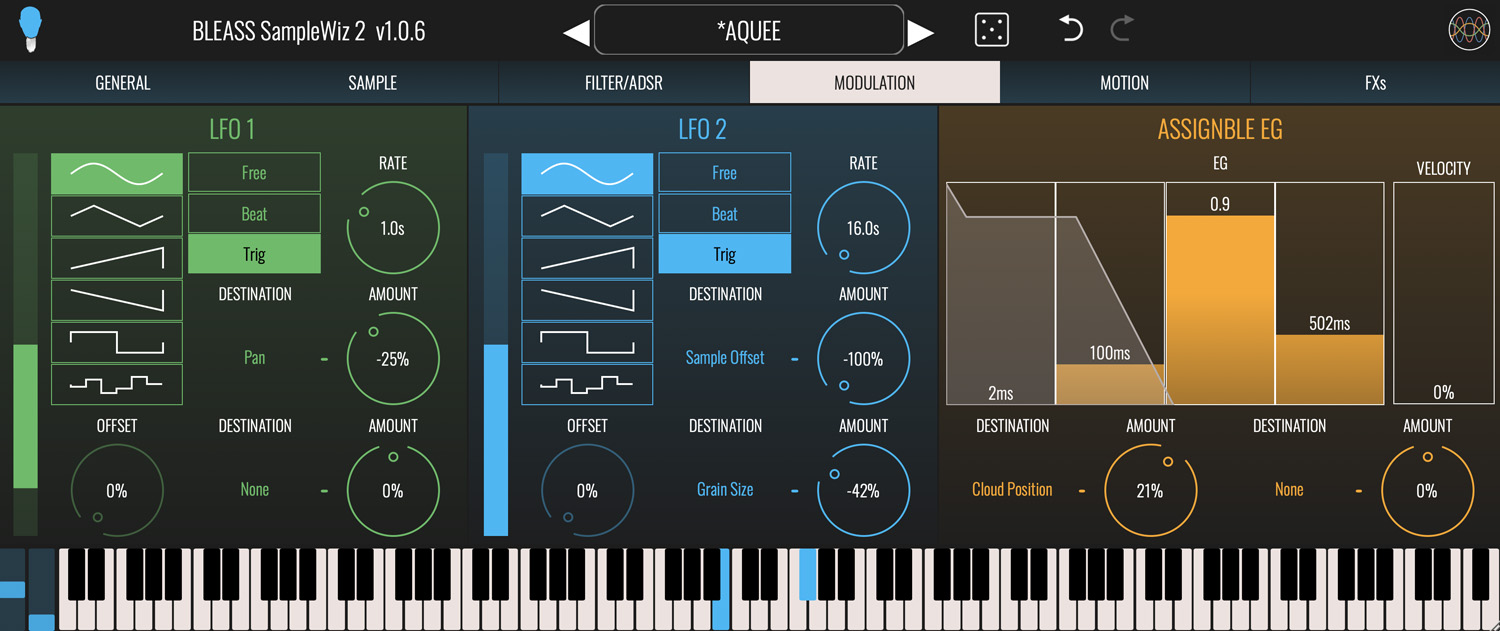
Task: Switch to the FILTER/ADSR tab
Action: point(624,83)
